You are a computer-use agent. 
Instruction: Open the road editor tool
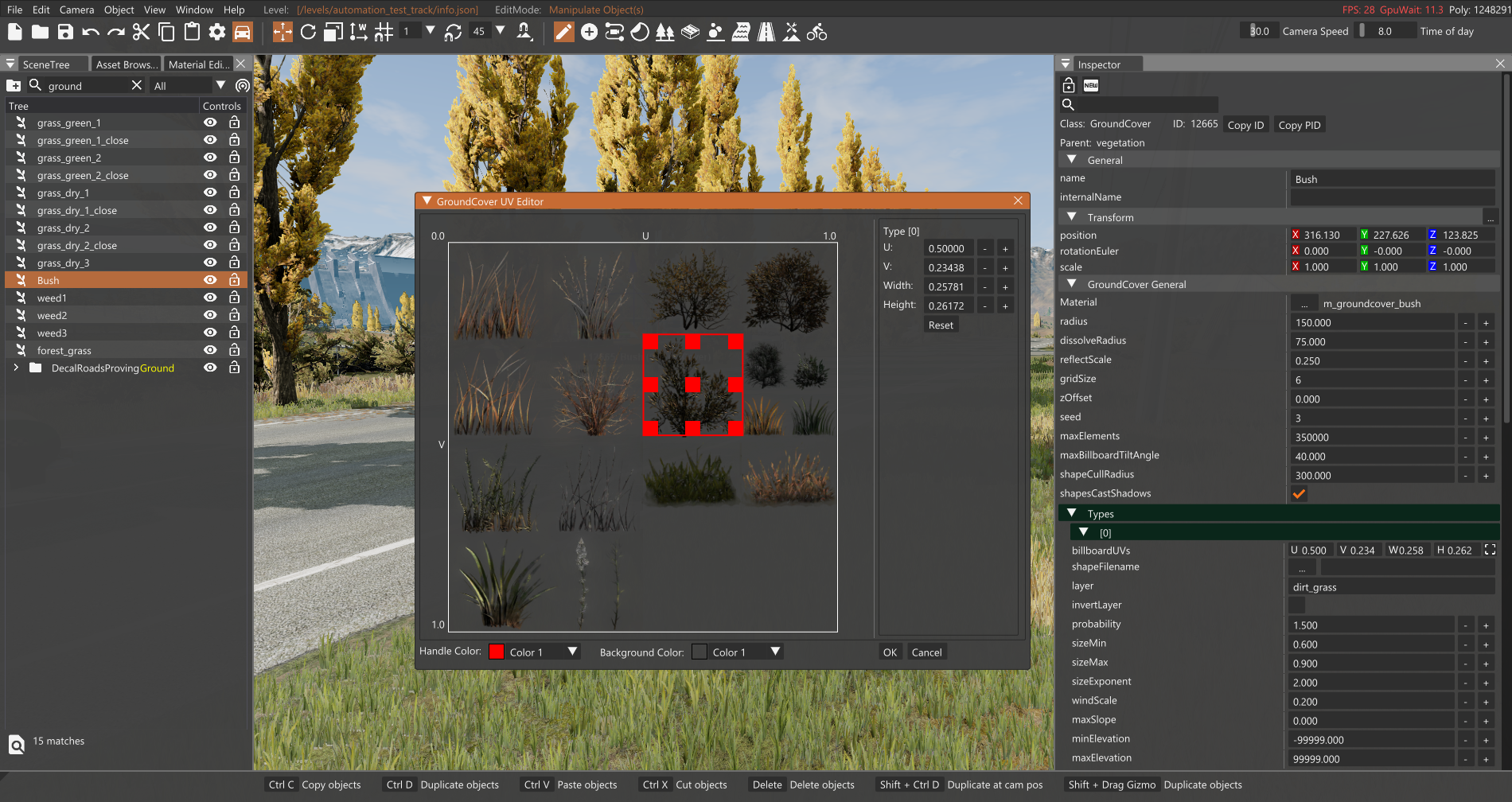[x=766, y=32]
